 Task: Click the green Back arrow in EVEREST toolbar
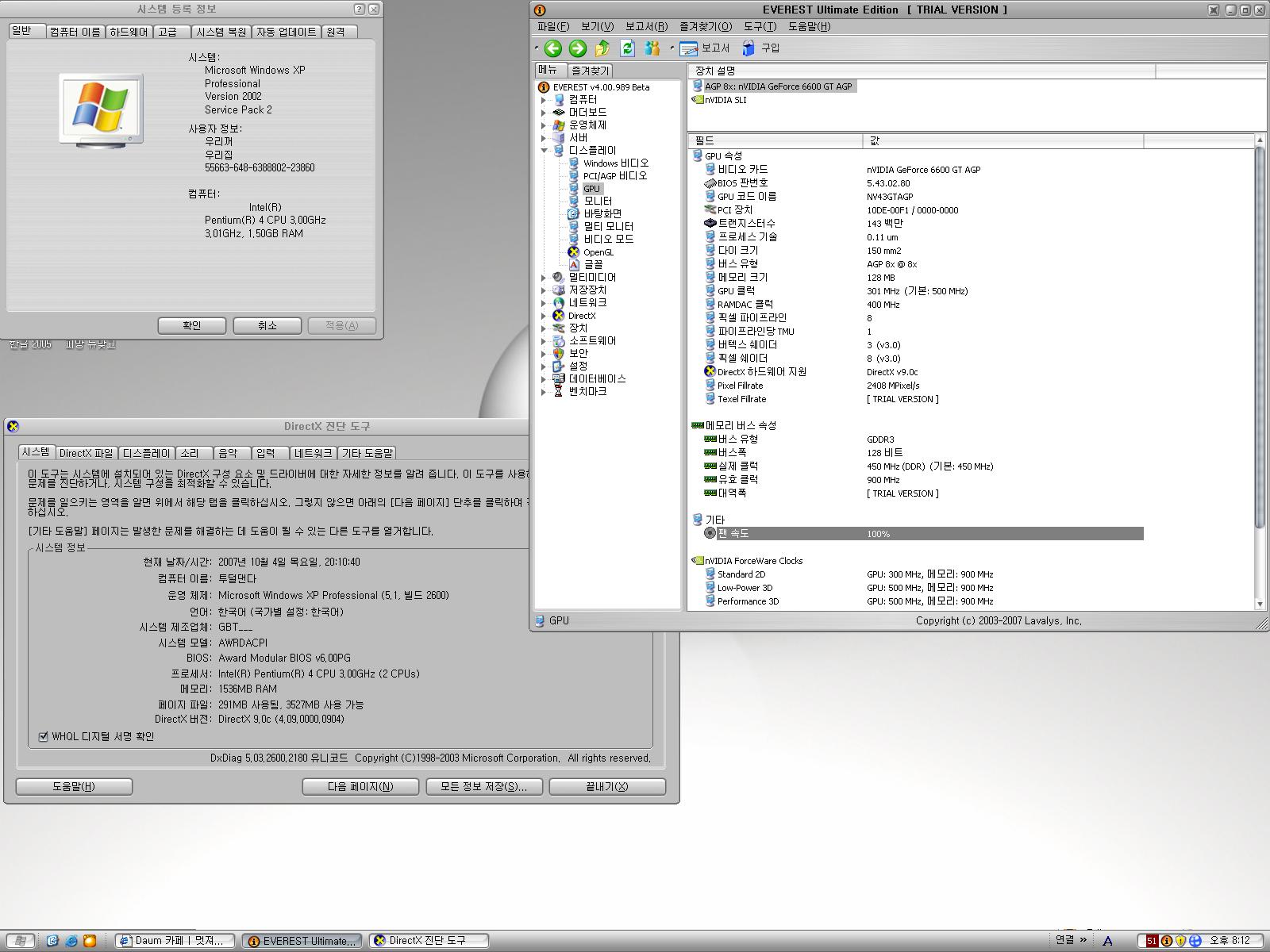point(553,48)
